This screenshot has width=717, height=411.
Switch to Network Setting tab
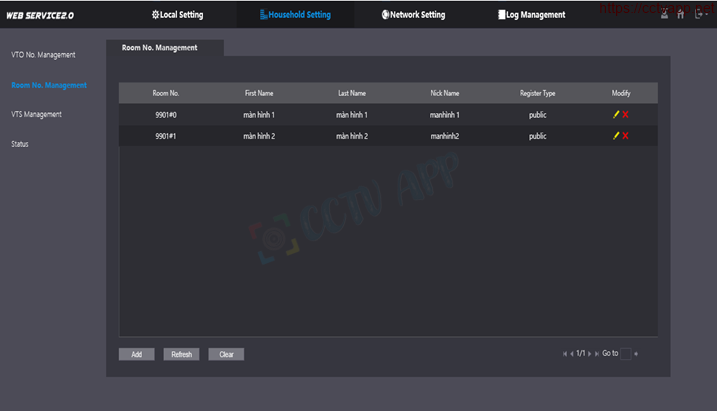[413, 15]
